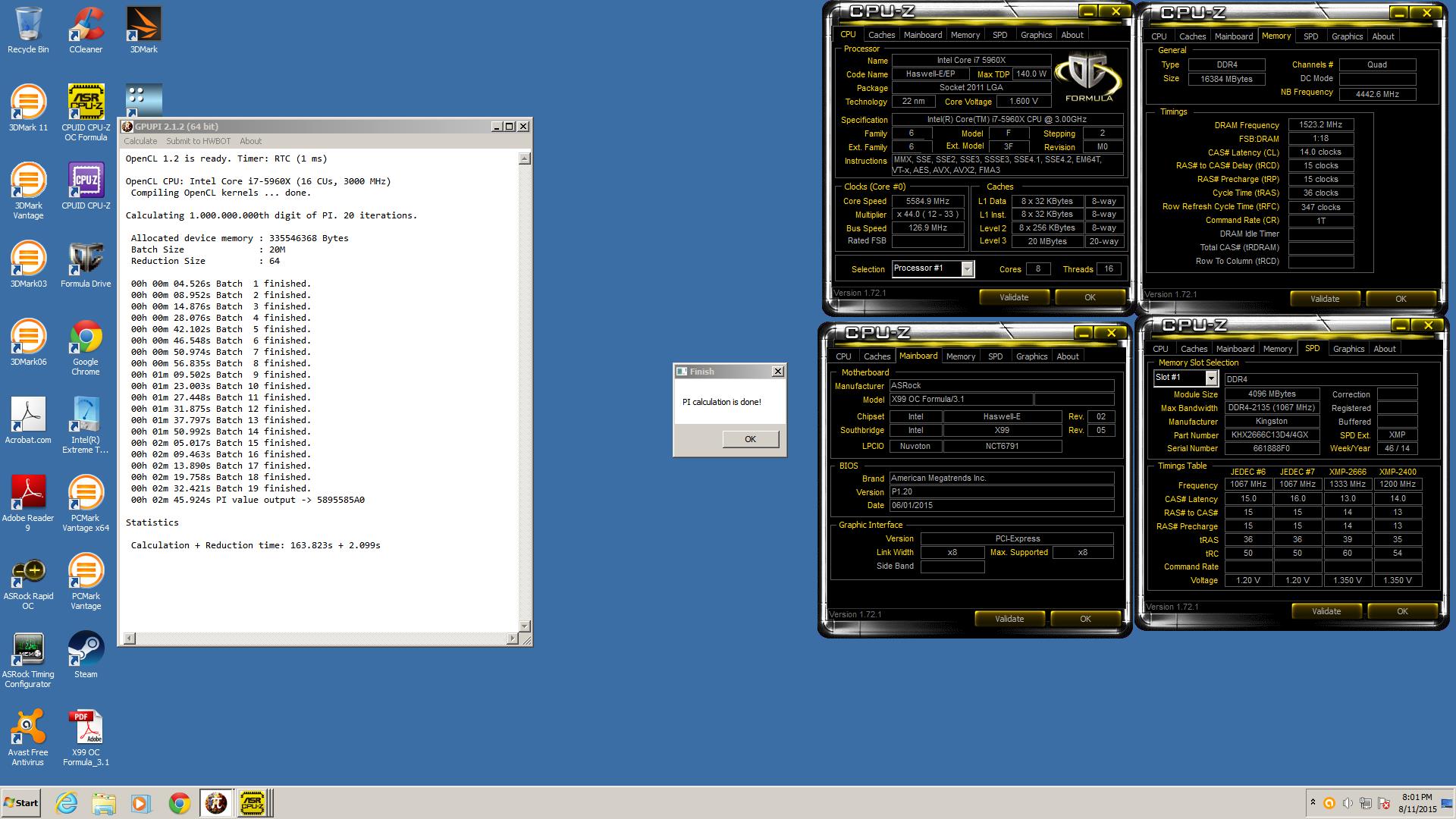The width and height of the screenshot is (1456, 819).
Task: Click GPUPI horizontal scrollbar left arrow
Action: [129, 639]
